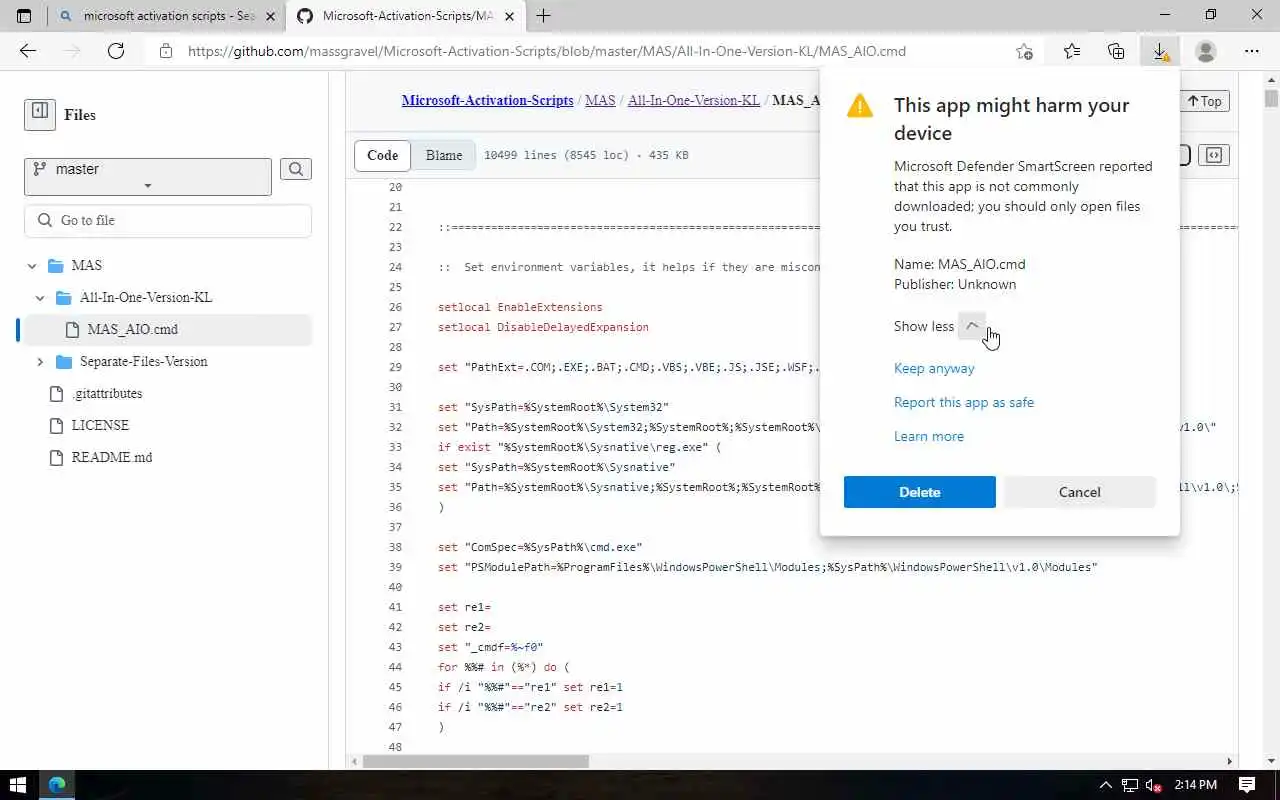1280x800 pixels.
Task: Open All-In-One-Version-KL breadcrumb link
Action: pyautogui.click(x=694, y=100)
